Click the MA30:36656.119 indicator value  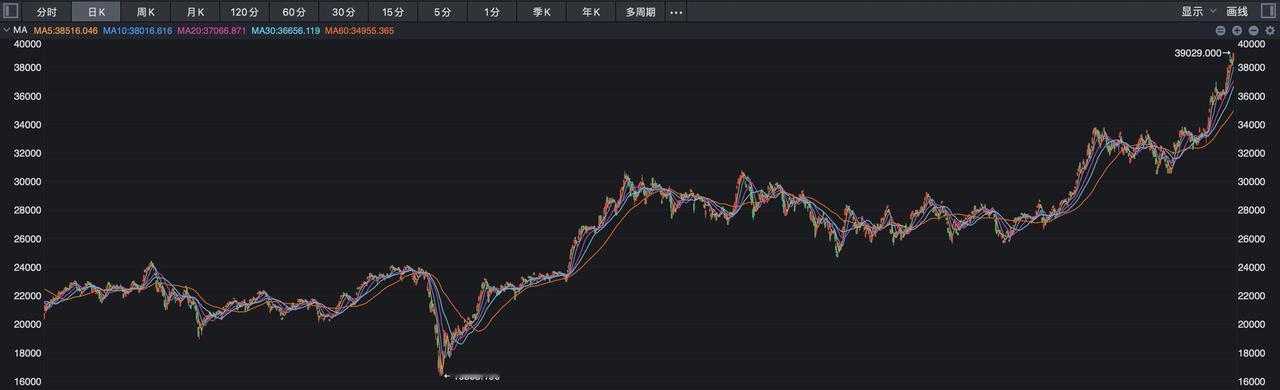click(285, 31)
